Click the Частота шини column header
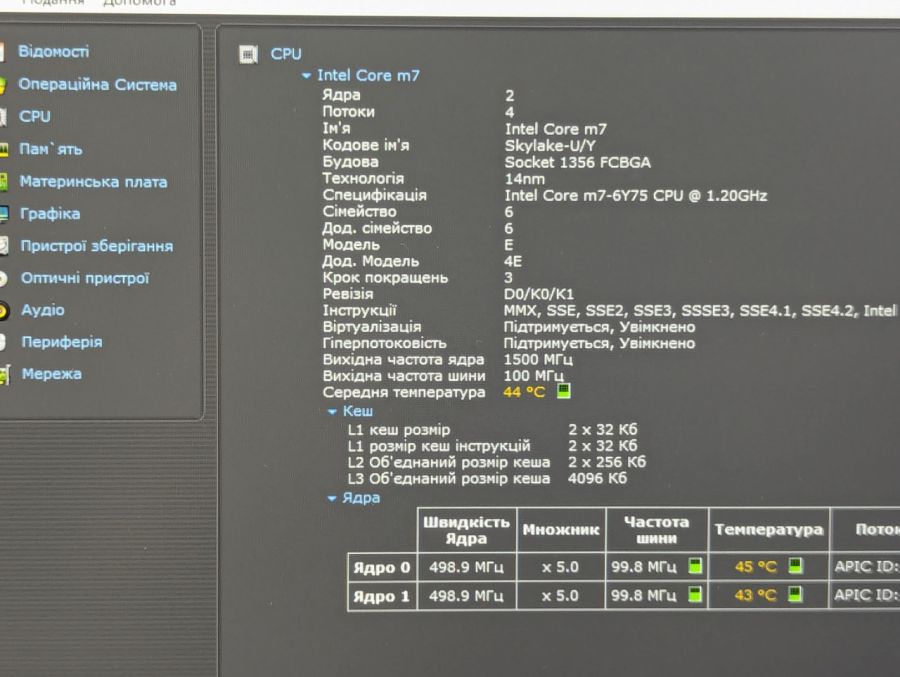Screen dimensions: 900x677 656,530
